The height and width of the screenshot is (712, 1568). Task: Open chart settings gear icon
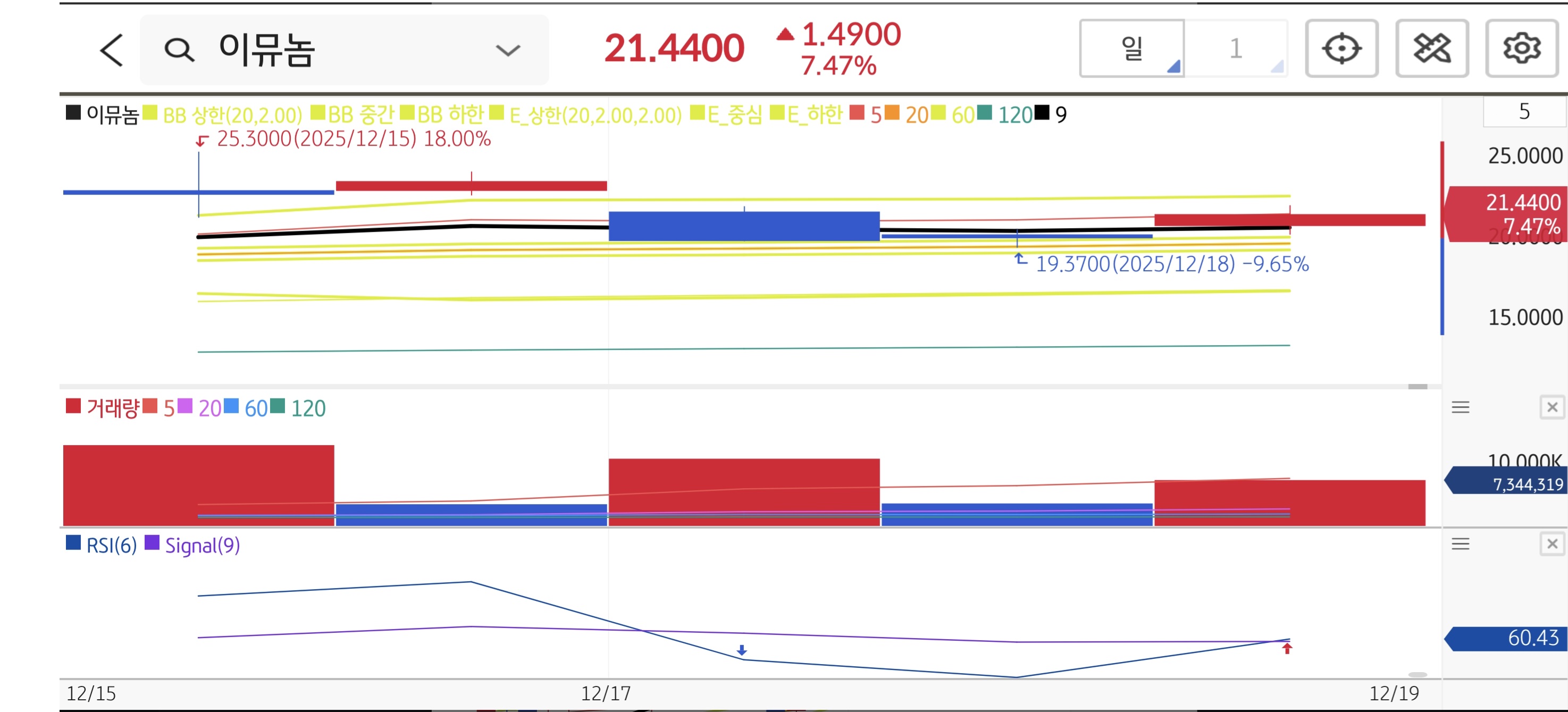[x=1522, y=48]
